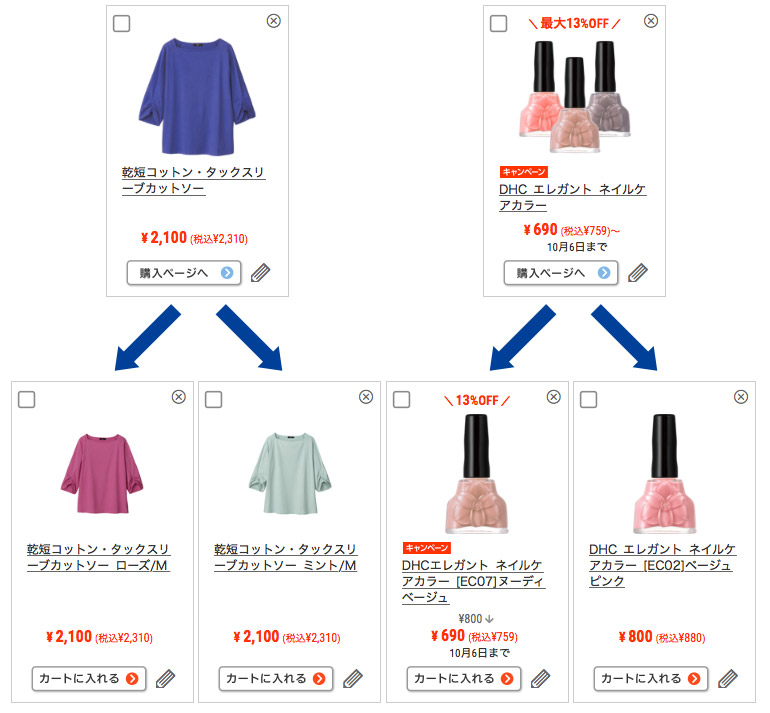770x713 pixels.
Task: Remove blue top card with X icon
Action: click(x=274, y=21)
